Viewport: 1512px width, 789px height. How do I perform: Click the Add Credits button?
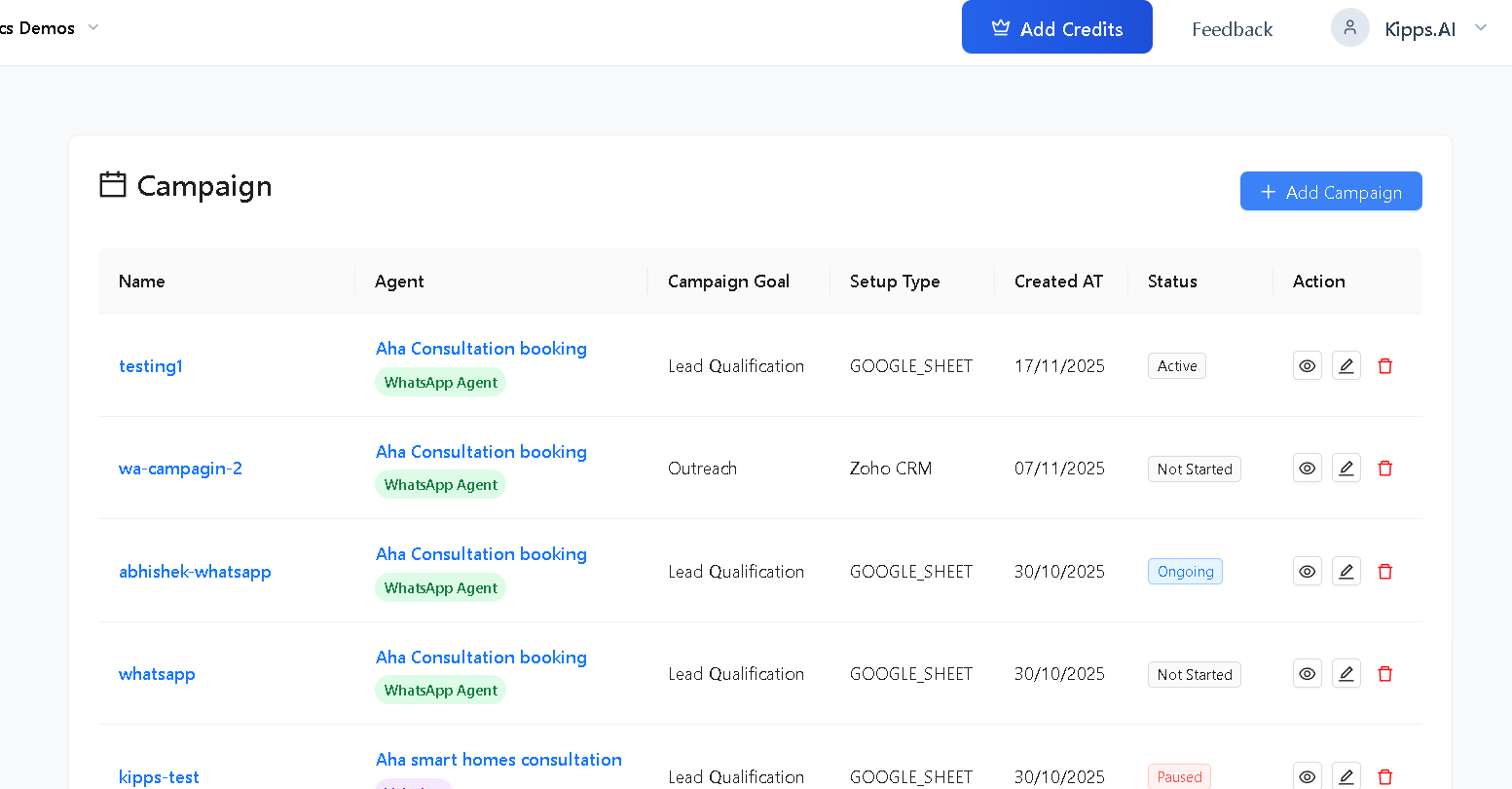coord(1057,27)
